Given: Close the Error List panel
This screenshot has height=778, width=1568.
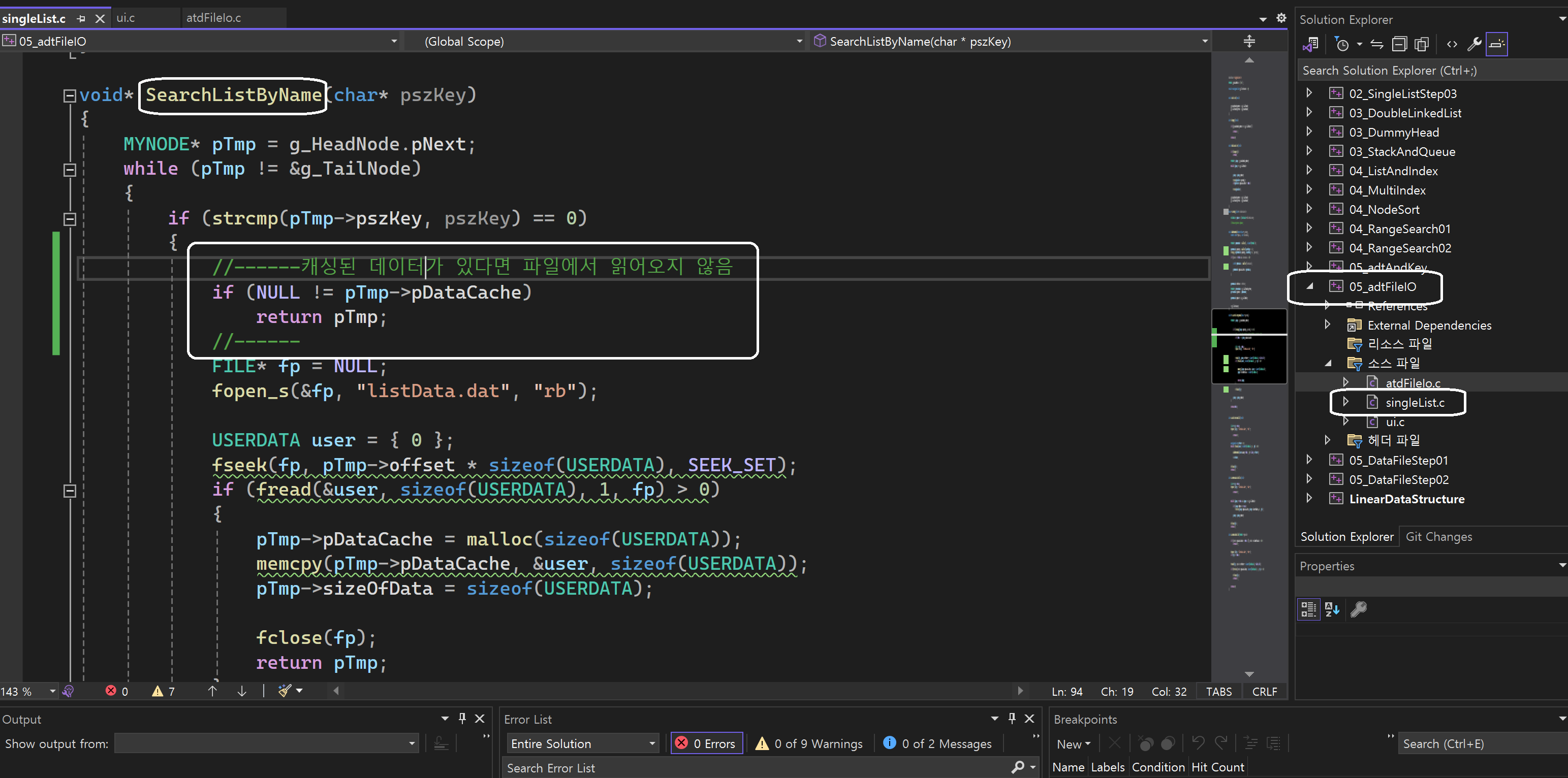Looking at the screenshot, I should (x=1029, y=719).
